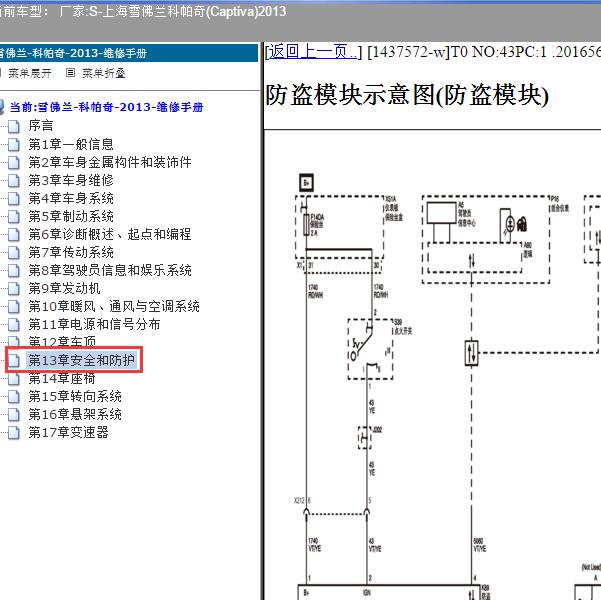Click the page icon beside 第3章车身维修
This screenshot has height=600, width=601.
tap(14, 181)
